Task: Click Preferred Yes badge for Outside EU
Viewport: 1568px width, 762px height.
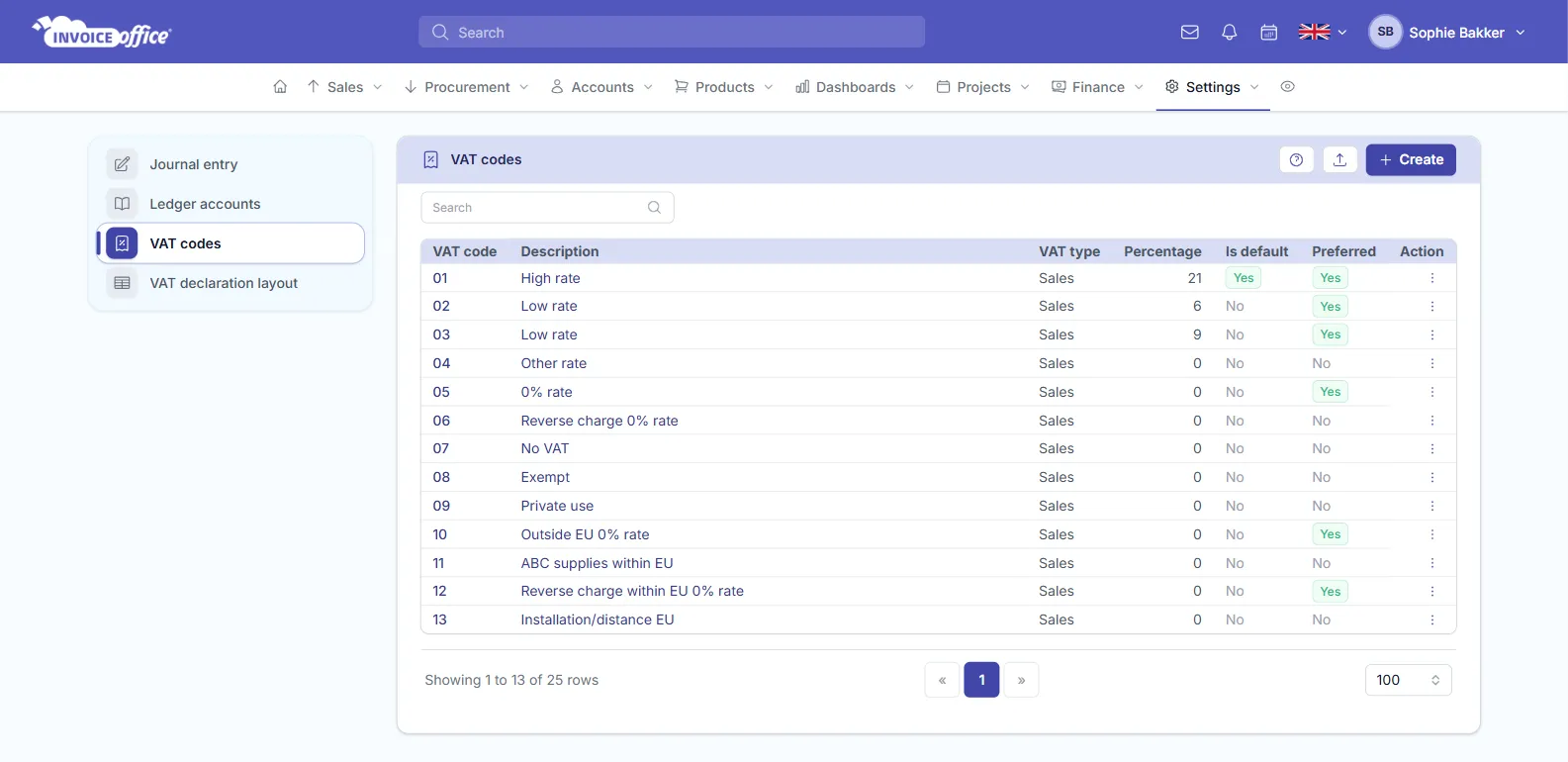Action: (x=1331, y=534)
